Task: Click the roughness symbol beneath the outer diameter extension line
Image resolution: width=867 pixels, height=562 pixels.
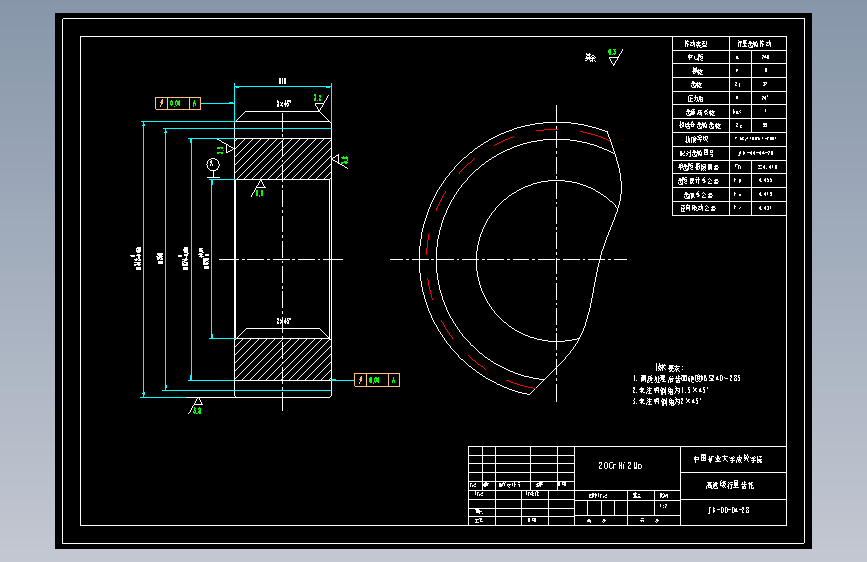Action: (196, 406)
